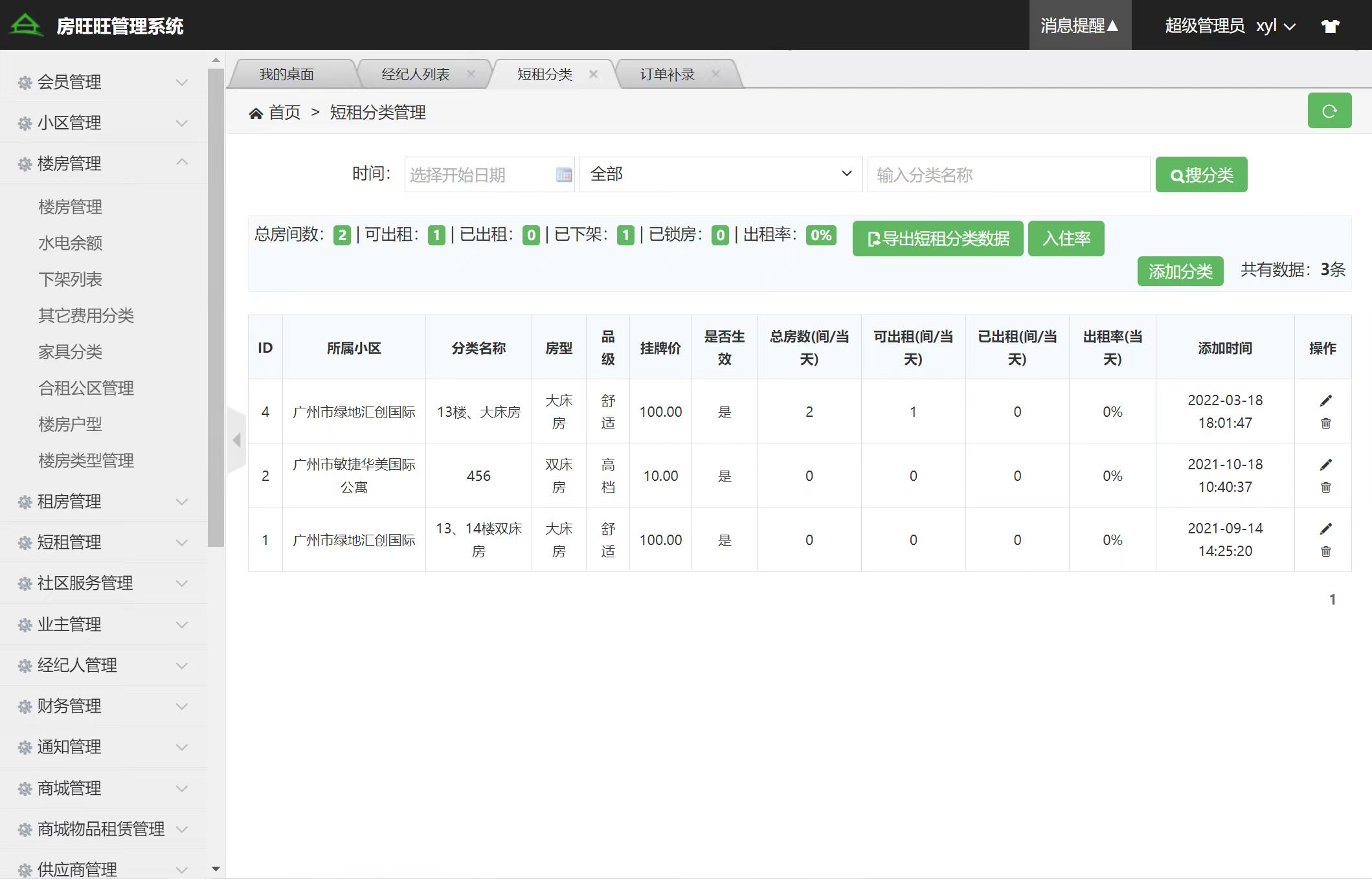1372x879 pixels.
Task: Click edit pencil for row ID 4
Action: pos(1325,401)
